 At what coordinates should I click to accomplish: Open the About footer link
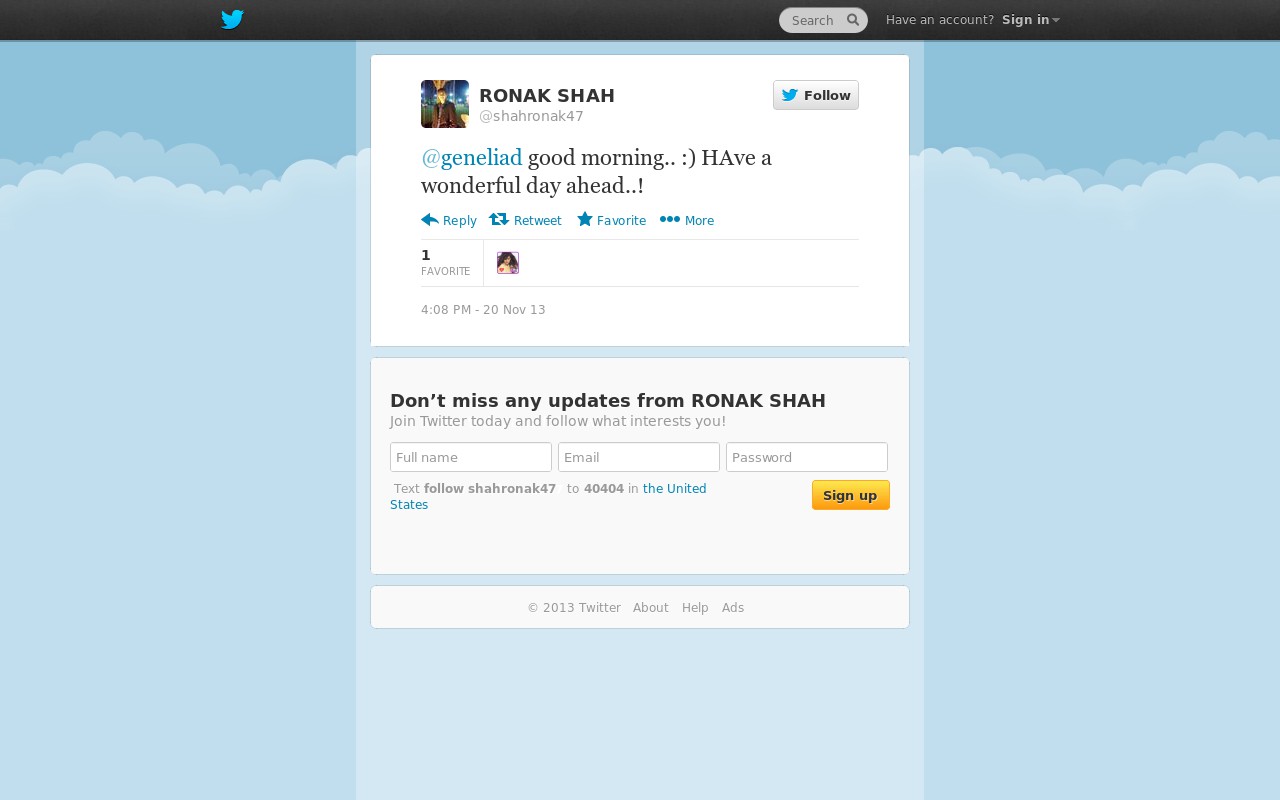[651, 608]
